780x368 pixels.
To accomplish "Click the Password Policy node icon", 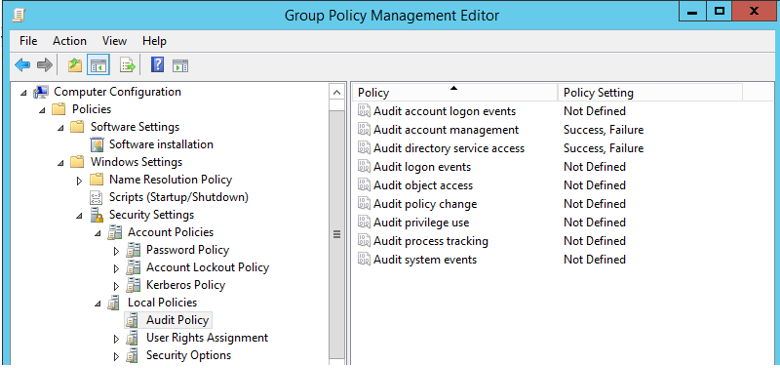I will point(133,250).
